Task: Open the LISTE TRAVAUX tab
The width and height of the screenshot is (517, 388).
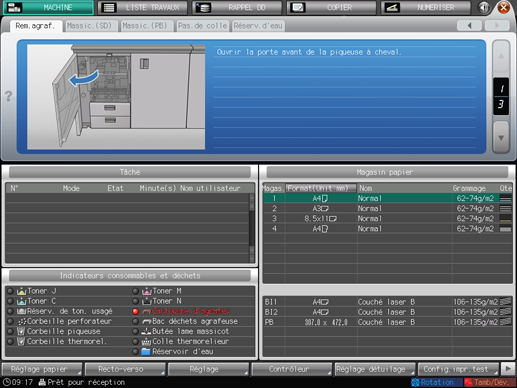Action: pyautogui.click(x=143, y=7)
